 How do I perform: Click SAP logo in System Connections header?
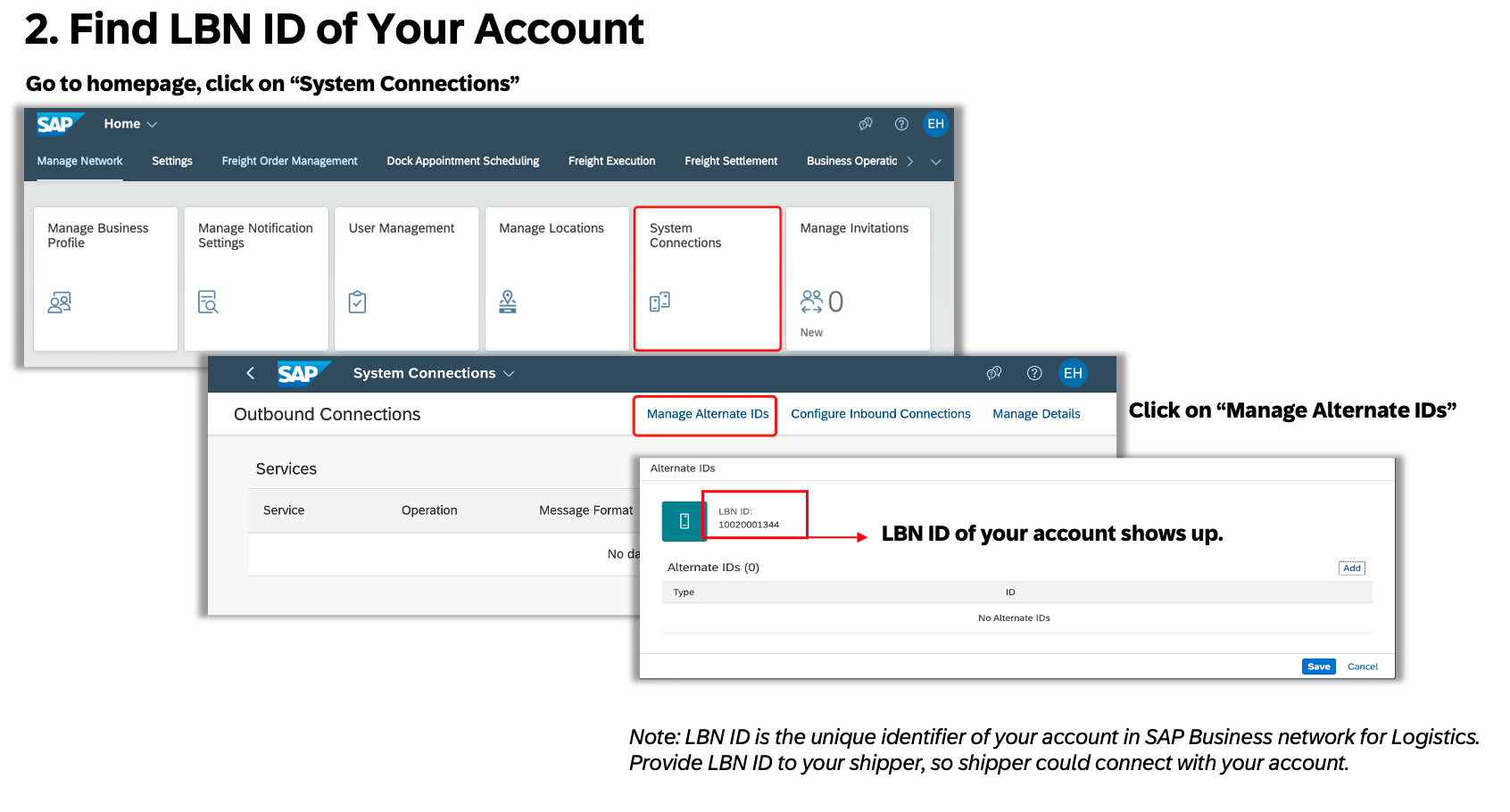303,373
